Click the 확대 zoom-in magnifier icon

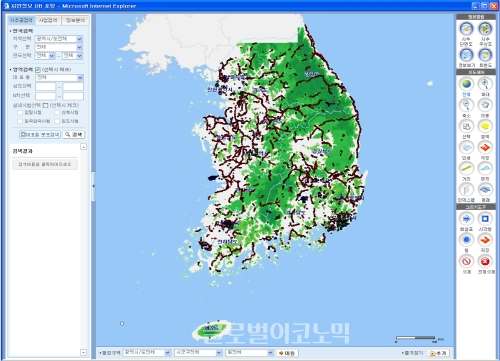coord(485,84)
